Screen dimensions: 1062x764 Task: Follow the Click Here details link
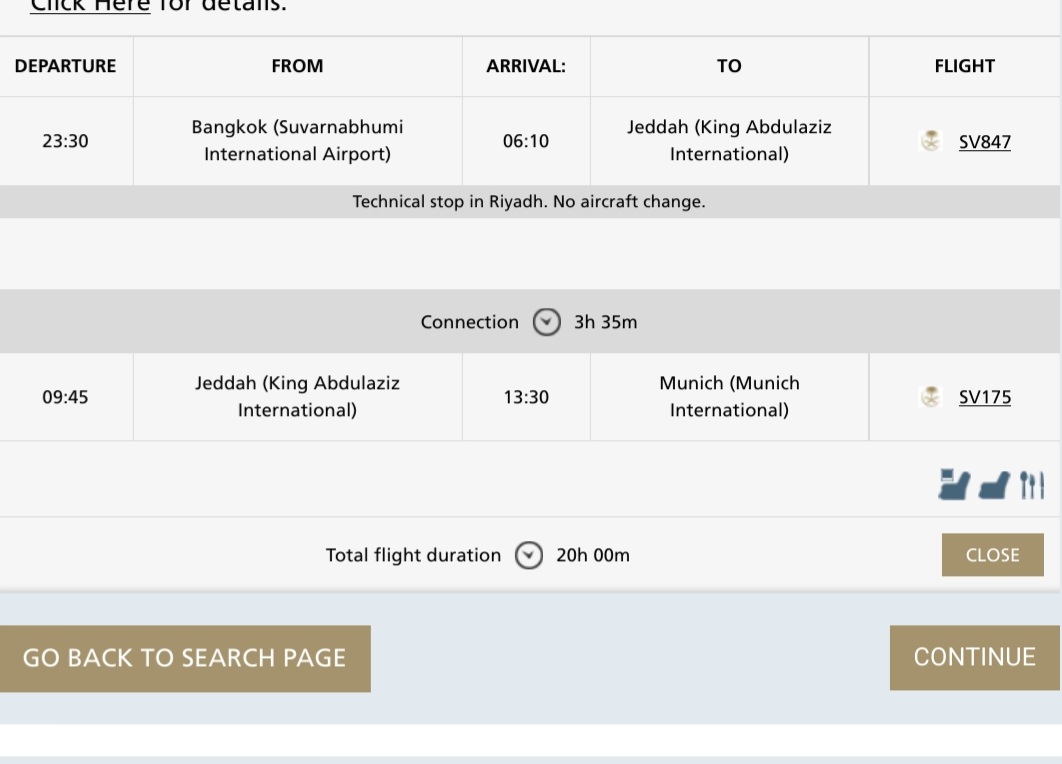90,5
